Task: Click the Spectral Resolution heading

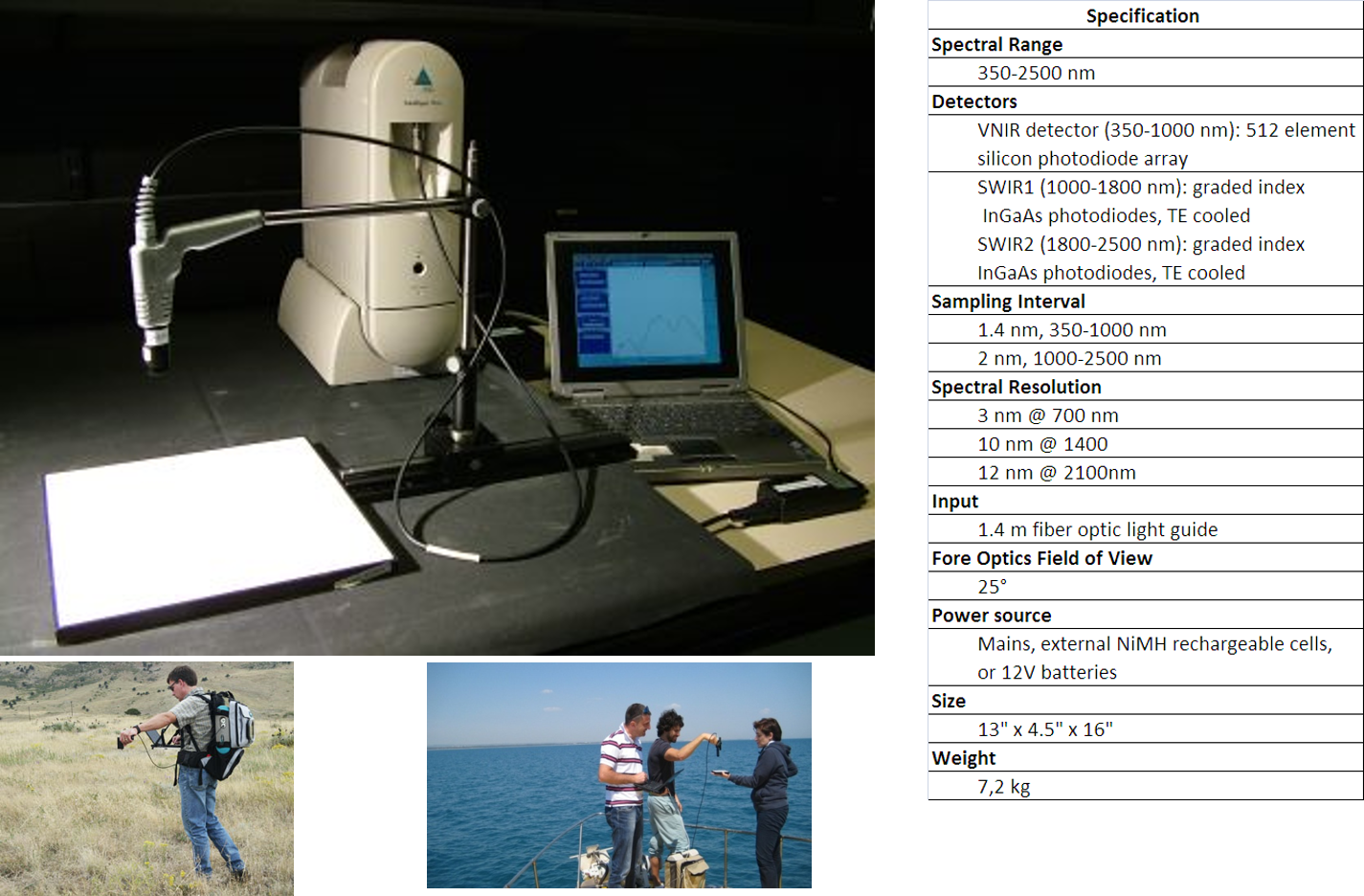Action: click(x=1016, y=387)
